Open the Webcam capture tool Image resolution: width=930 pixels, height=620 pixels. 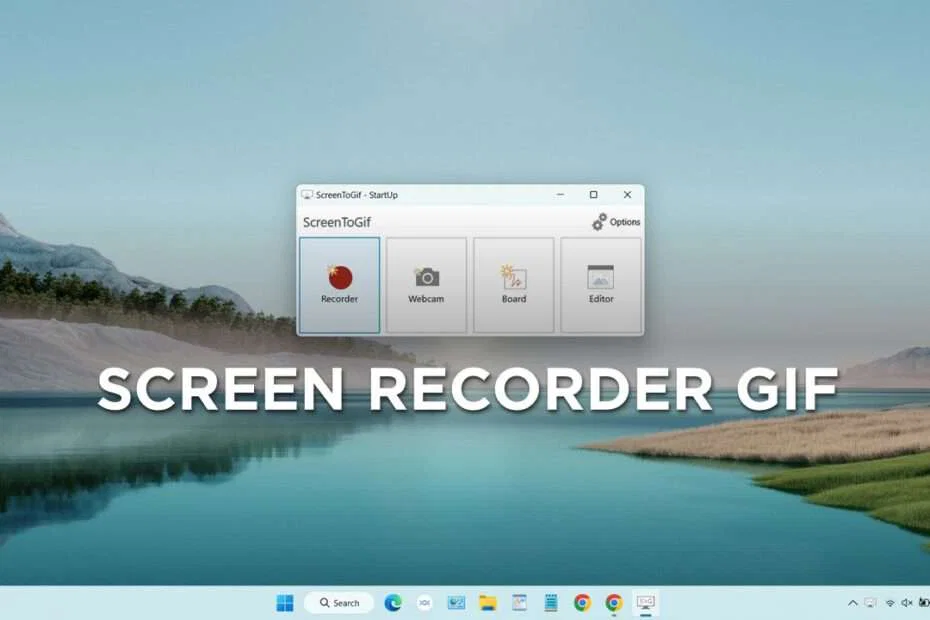(426, 283)
